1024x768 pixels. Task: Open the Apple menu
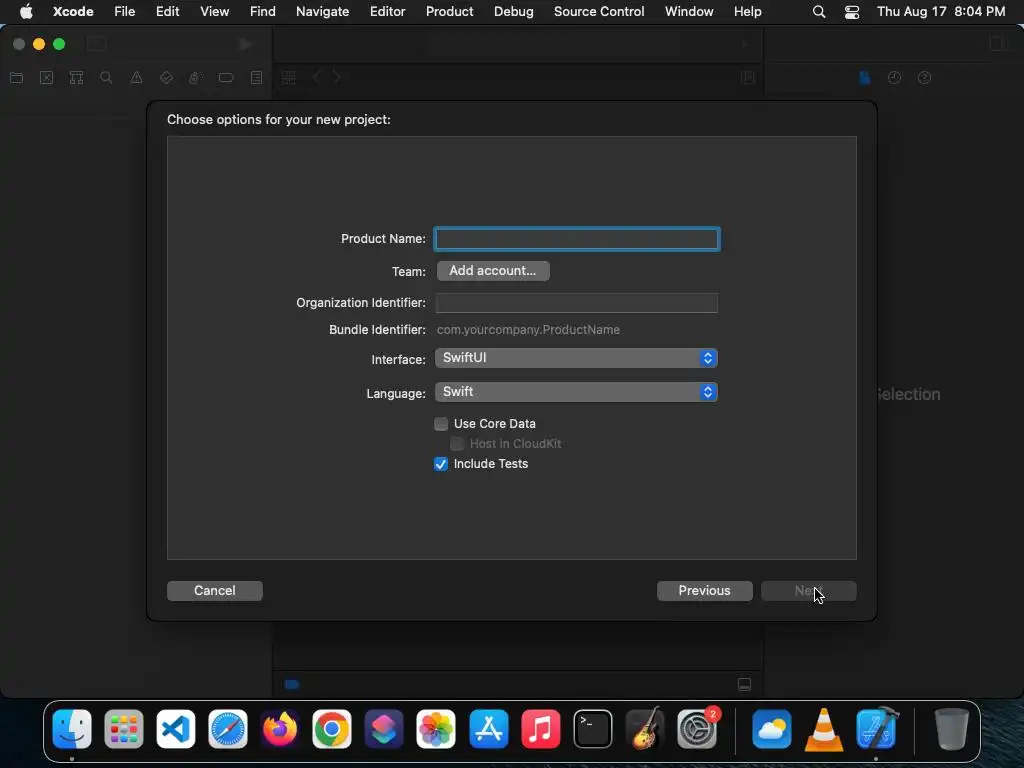pos(26,11)
